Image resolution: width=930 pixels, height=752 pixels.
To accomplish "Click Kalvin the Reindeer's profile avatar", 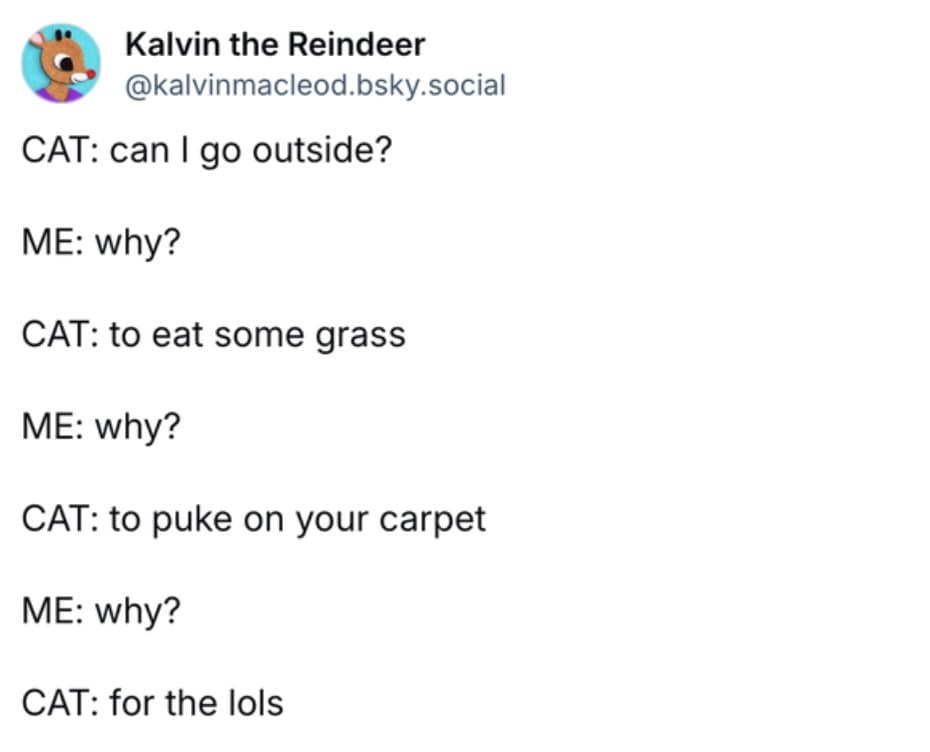I will (x=60, y=63).
